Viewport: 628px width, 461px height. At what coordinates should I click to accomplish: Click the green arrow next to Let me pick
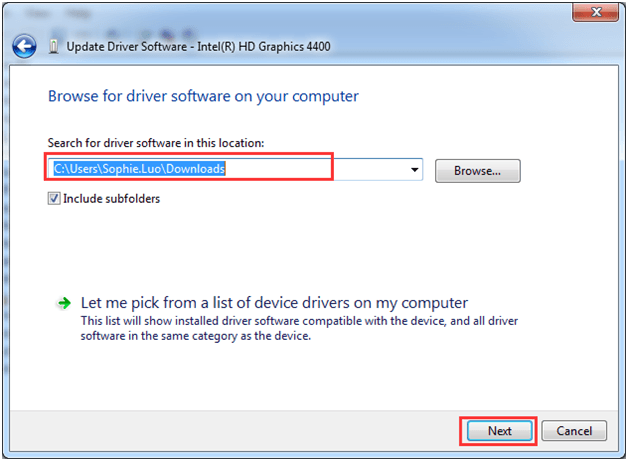64,303
